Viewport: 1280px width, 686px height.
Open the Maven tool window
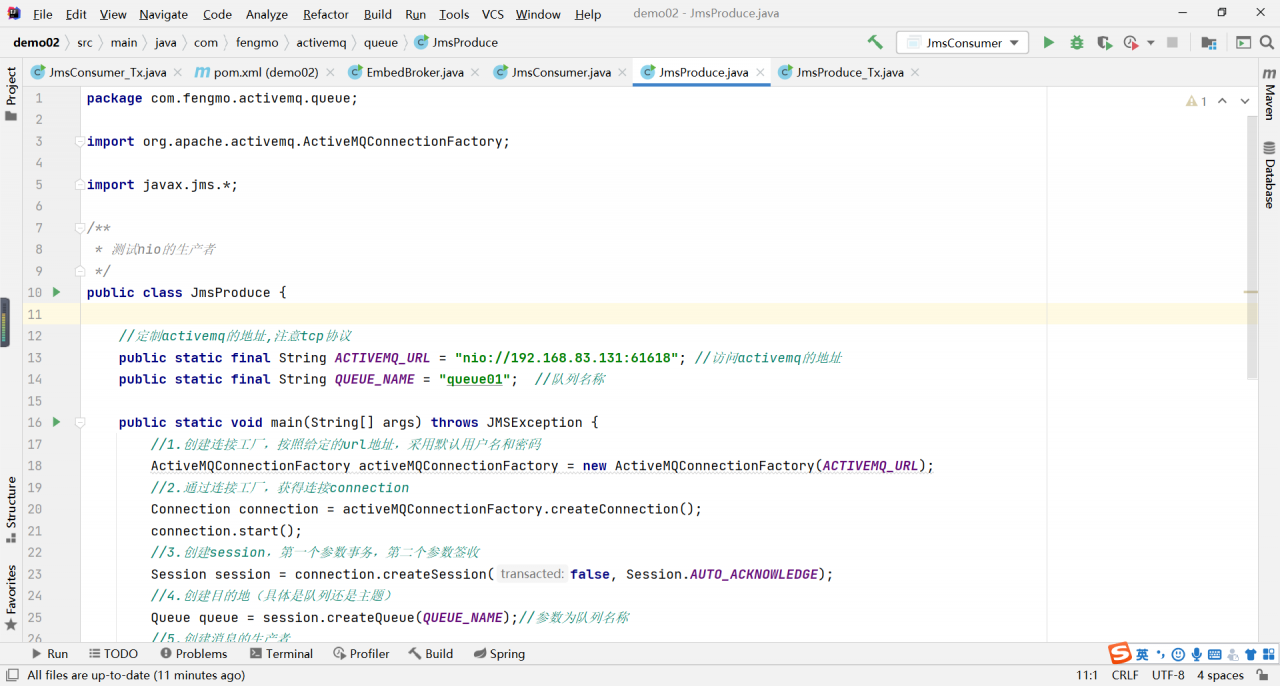1270,95
